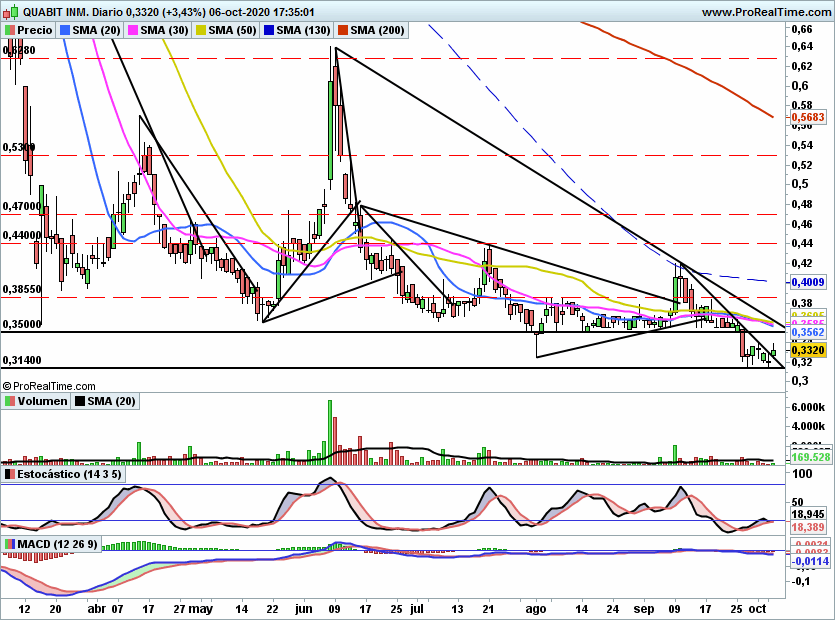Click the 0,31400 support level label
The height and width of the screenshot is (620, 835).
tap(22, 360)
